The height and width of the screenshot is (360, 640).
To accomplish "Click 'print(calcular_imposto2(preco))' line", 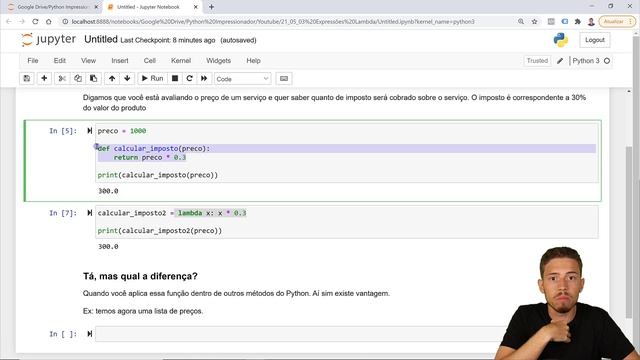I will pos(160,231).
